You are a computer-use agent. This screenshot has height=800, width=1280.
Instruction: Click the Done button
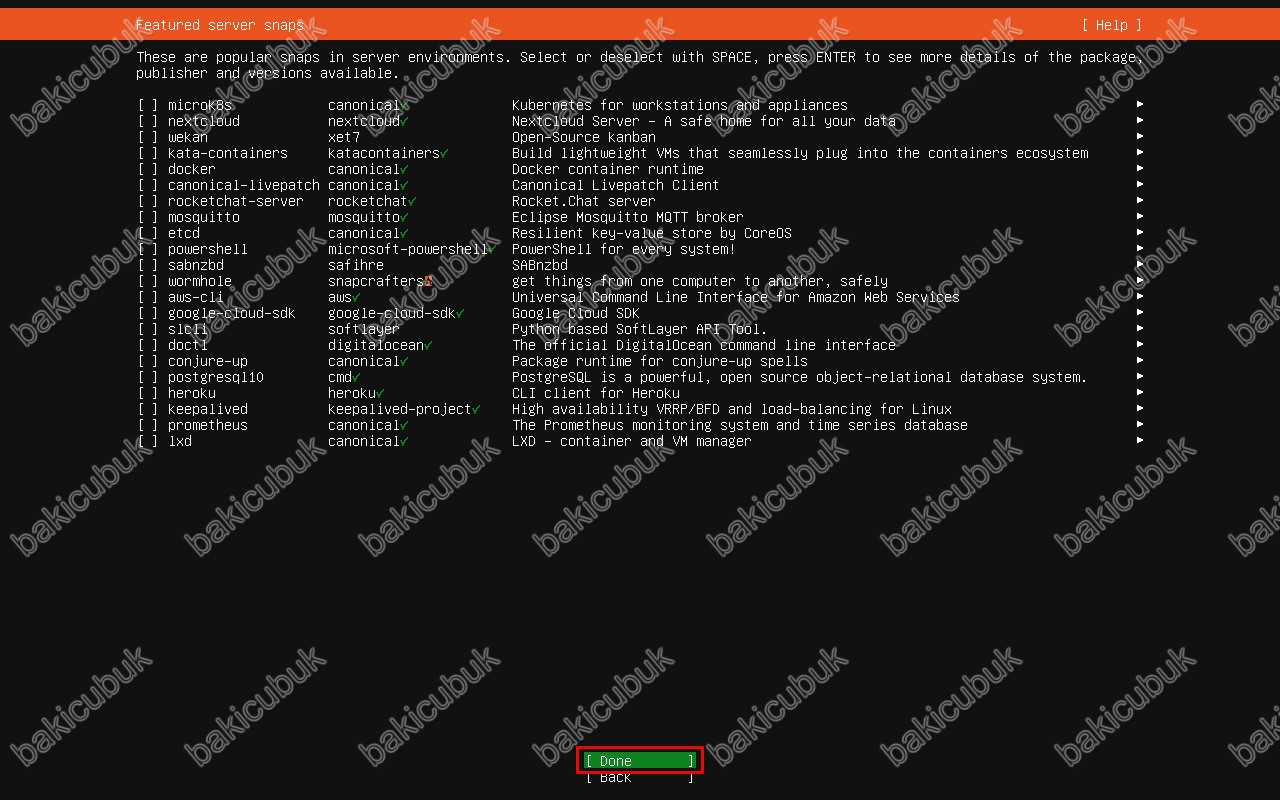tap(640, 761)
